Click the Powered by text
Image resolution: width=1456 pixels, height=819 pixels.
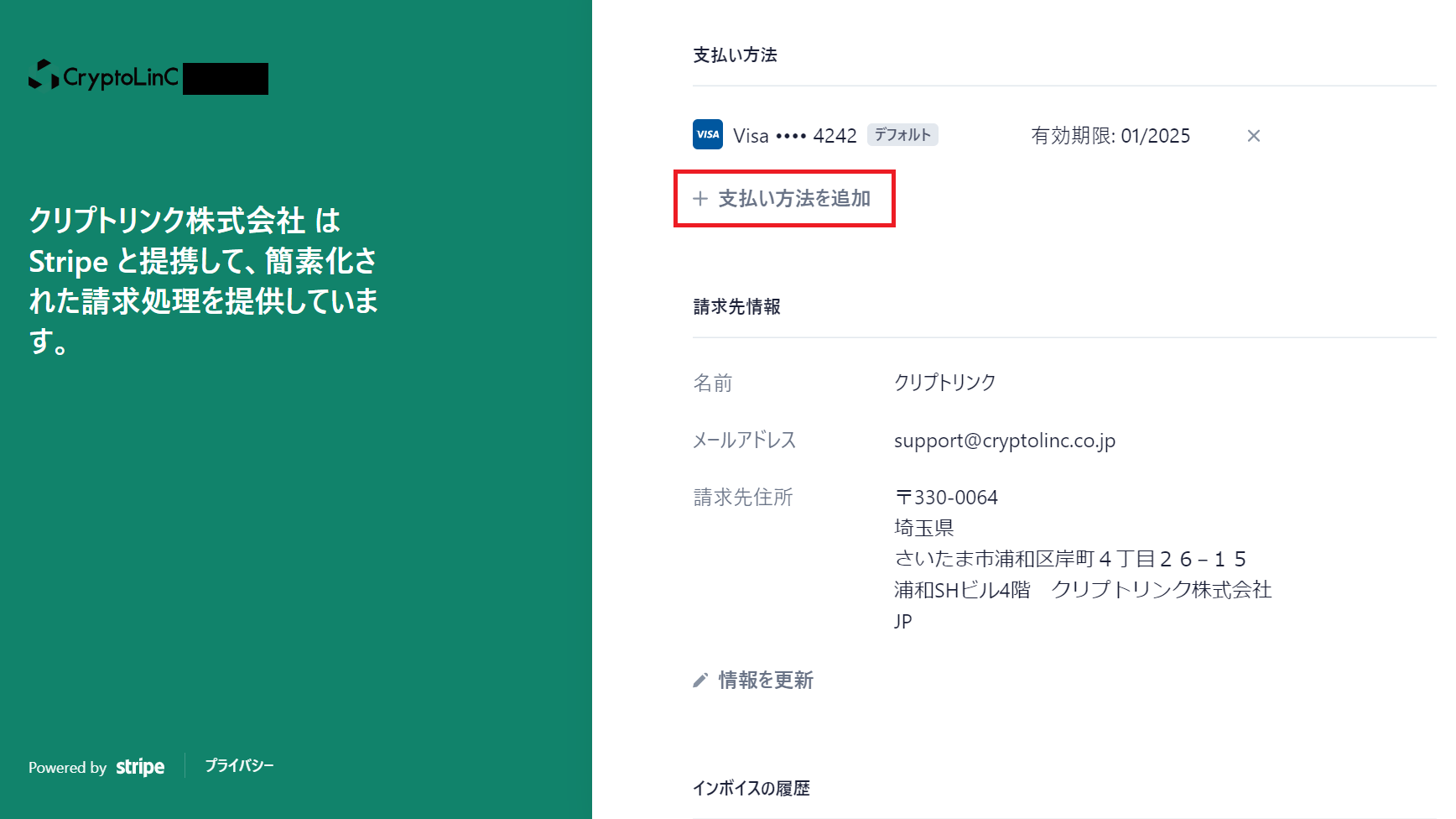(x=67, y=768)
